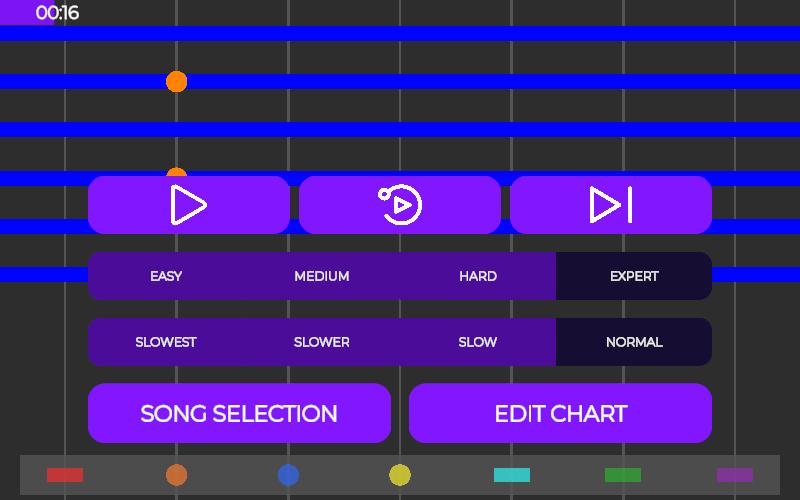This screenshot has height=500, width=800.
Task: Skip forward with the next-section button
Action: (611, 205)
